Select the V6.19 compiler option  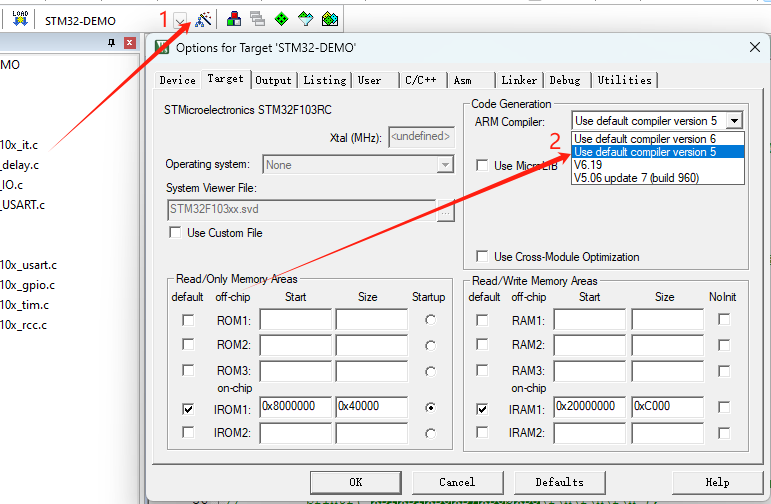click(658, 165)
